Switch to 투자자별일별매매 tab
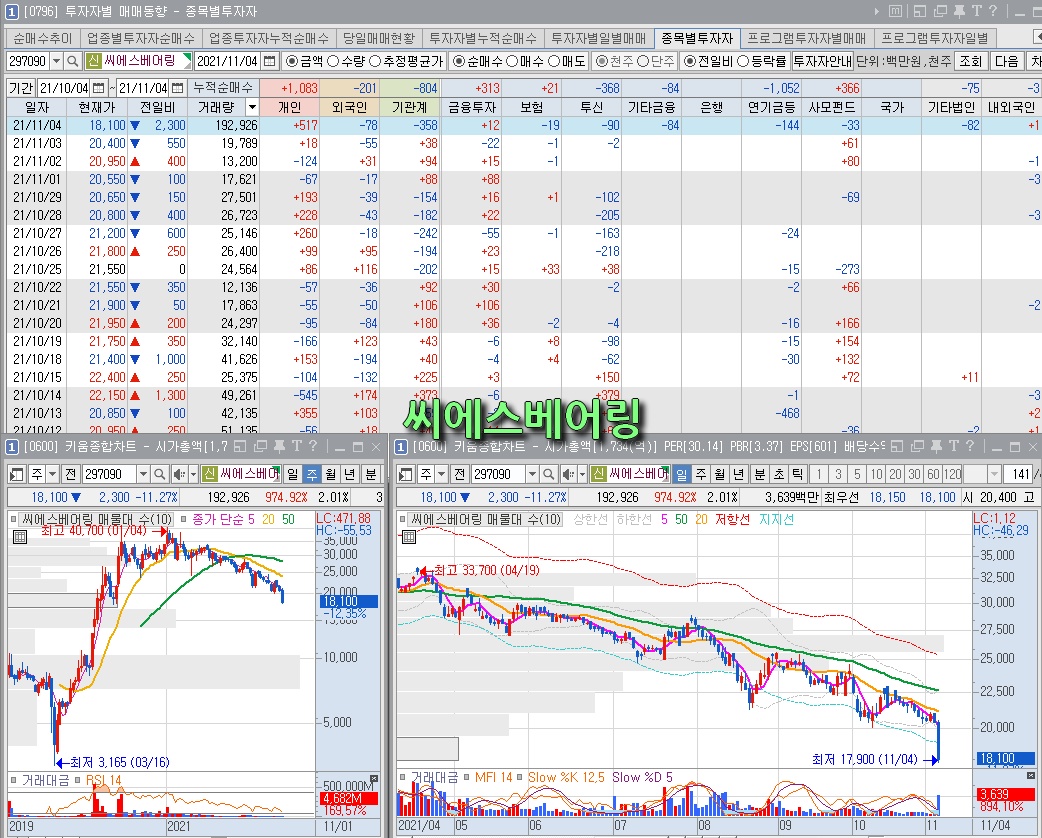This screenshot has width=1042, height=838. [599, 38]
